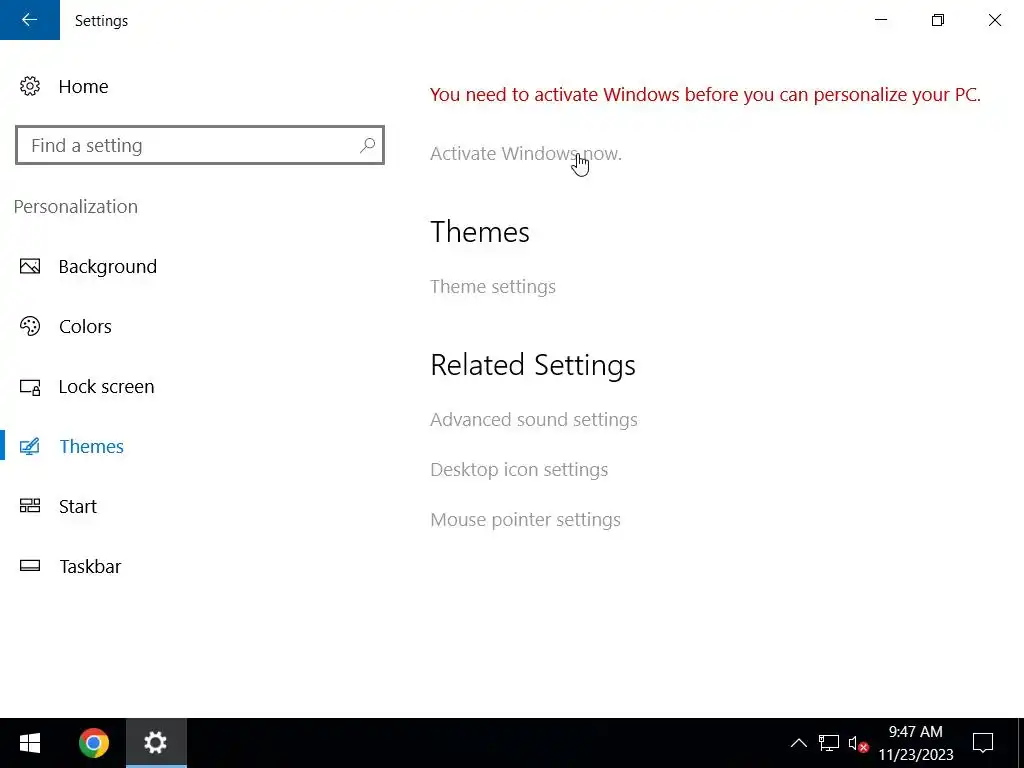This screenshot has width=1024, height=768.
Task: Click the Home label
Action: [x=84, y=86]
